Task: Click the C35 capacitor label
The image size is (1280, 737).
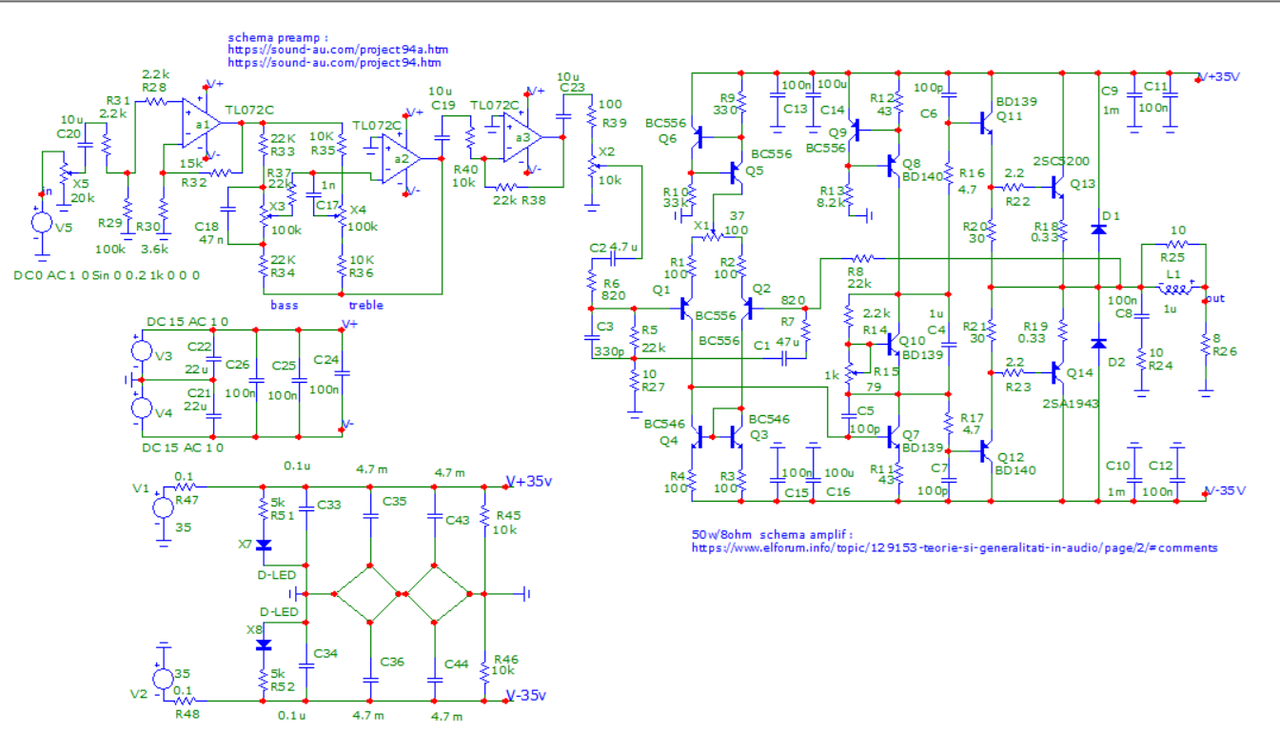Action: 394,501
